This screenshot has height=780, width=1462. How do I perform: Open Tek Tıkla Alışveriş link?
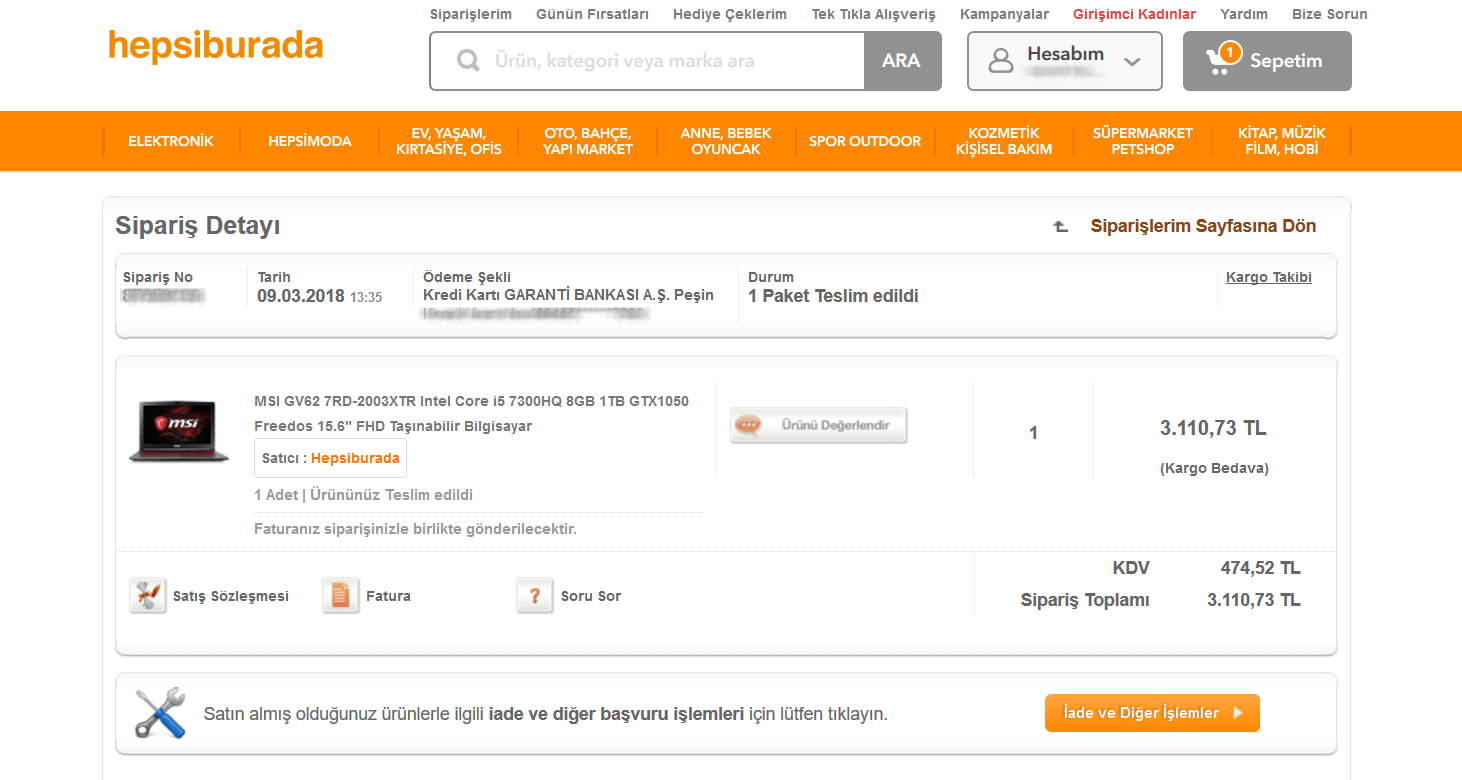pos(873,14)
